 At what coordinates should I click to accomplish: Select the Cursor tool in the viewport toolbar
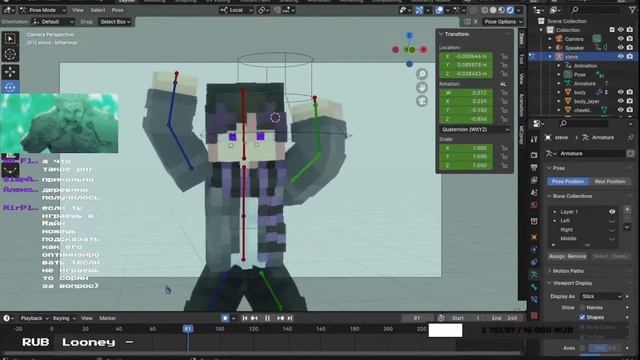click(x=10, y=54)
